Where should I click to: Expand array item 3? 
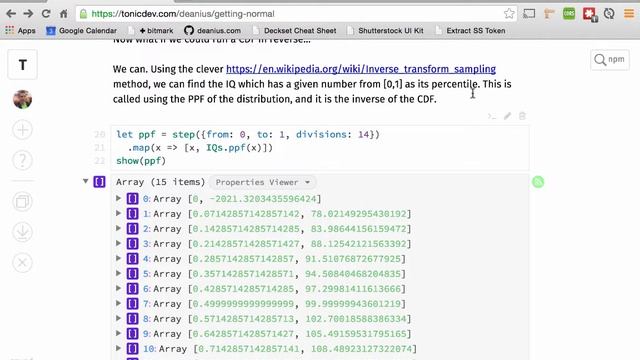[118, 243]
